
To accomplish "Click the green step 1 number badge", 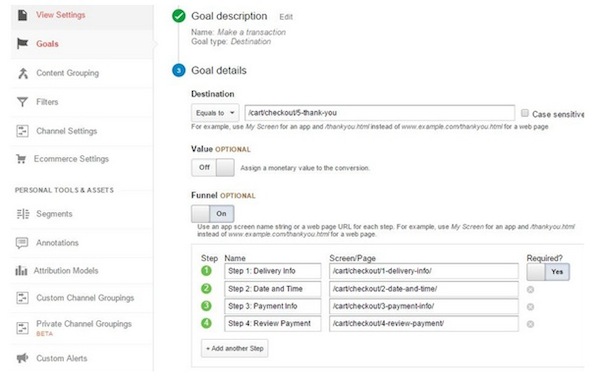I will click(x=206, y=271).
